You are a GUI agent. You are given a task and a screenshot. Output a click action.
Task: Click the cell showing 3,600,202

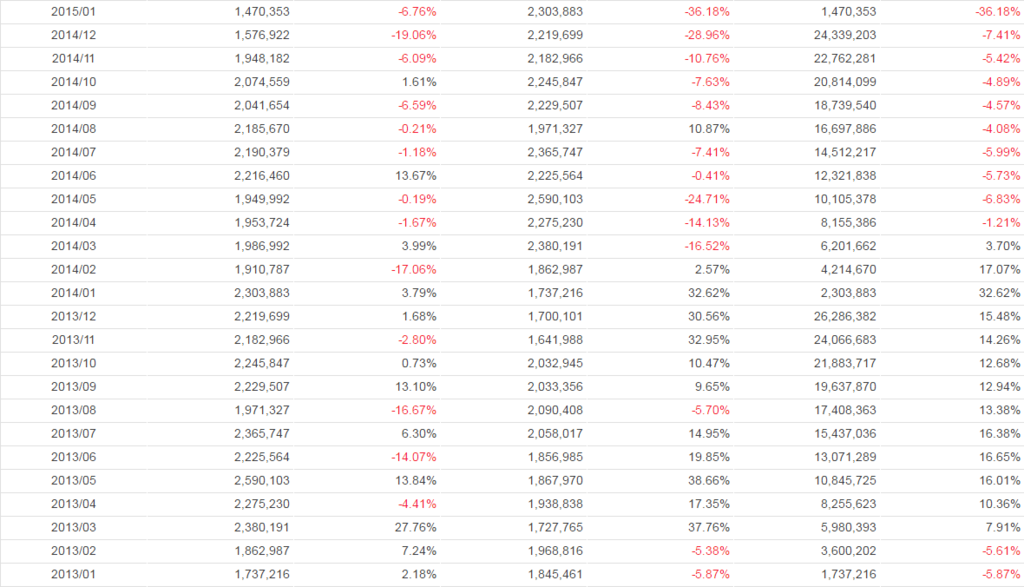pos(844,552)
